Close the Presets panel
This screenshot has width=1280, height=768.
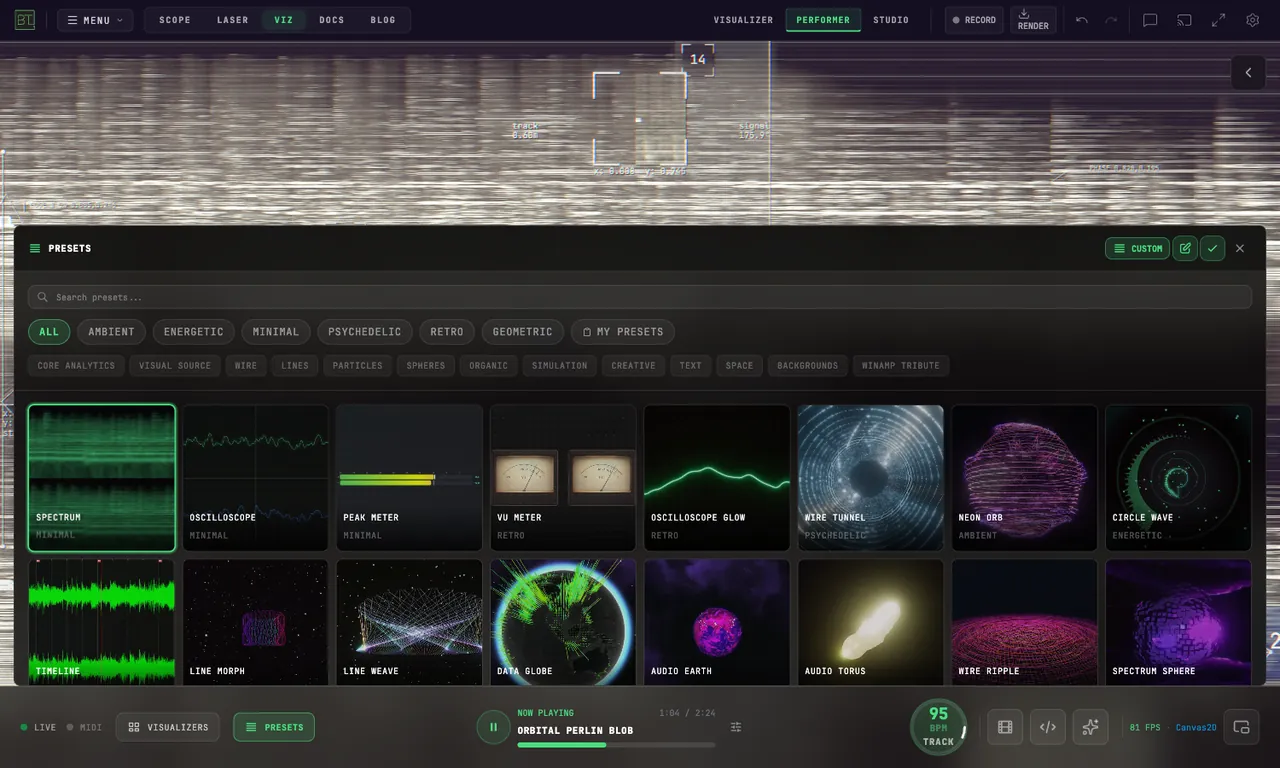(1240, 248)
